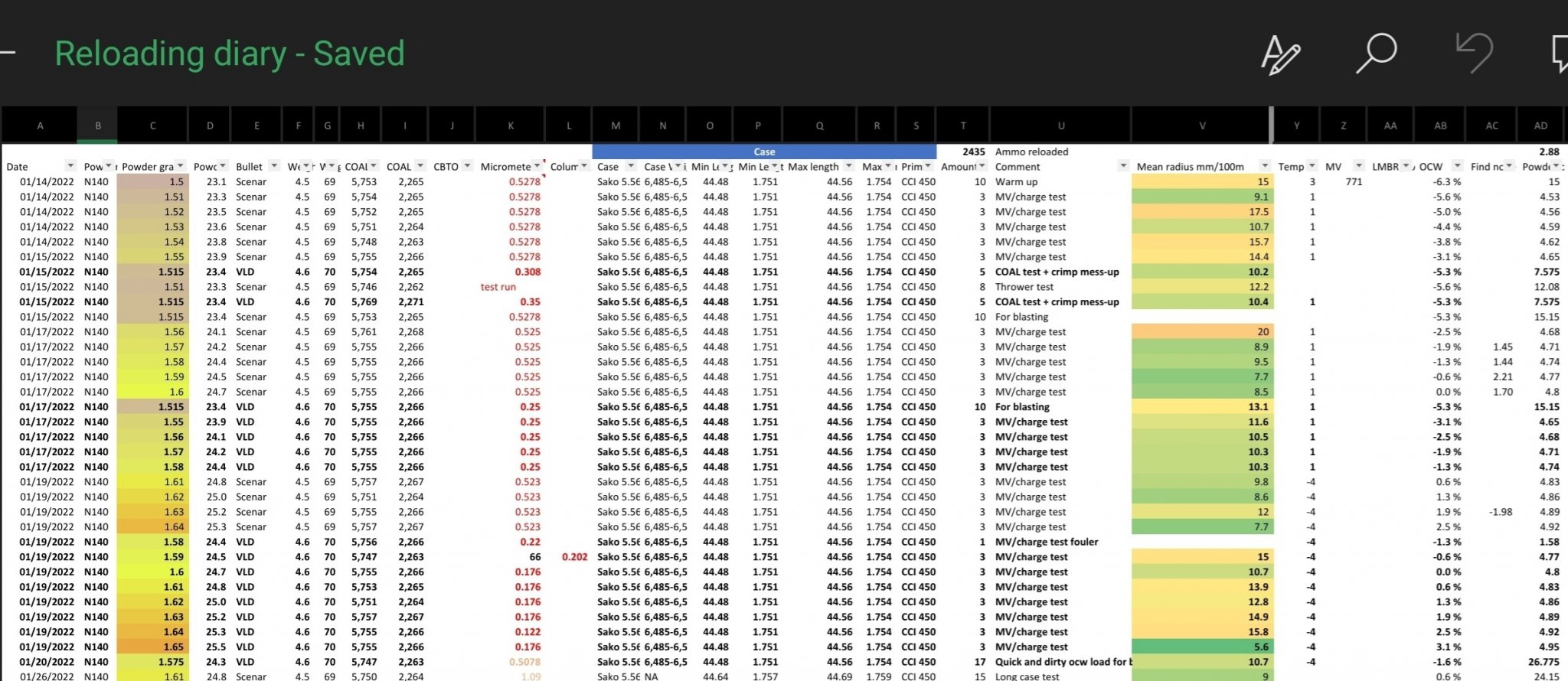Select the Micrometer value 0.308 cell
This screenshot has width=1568, height=681.
coord(511,272)
